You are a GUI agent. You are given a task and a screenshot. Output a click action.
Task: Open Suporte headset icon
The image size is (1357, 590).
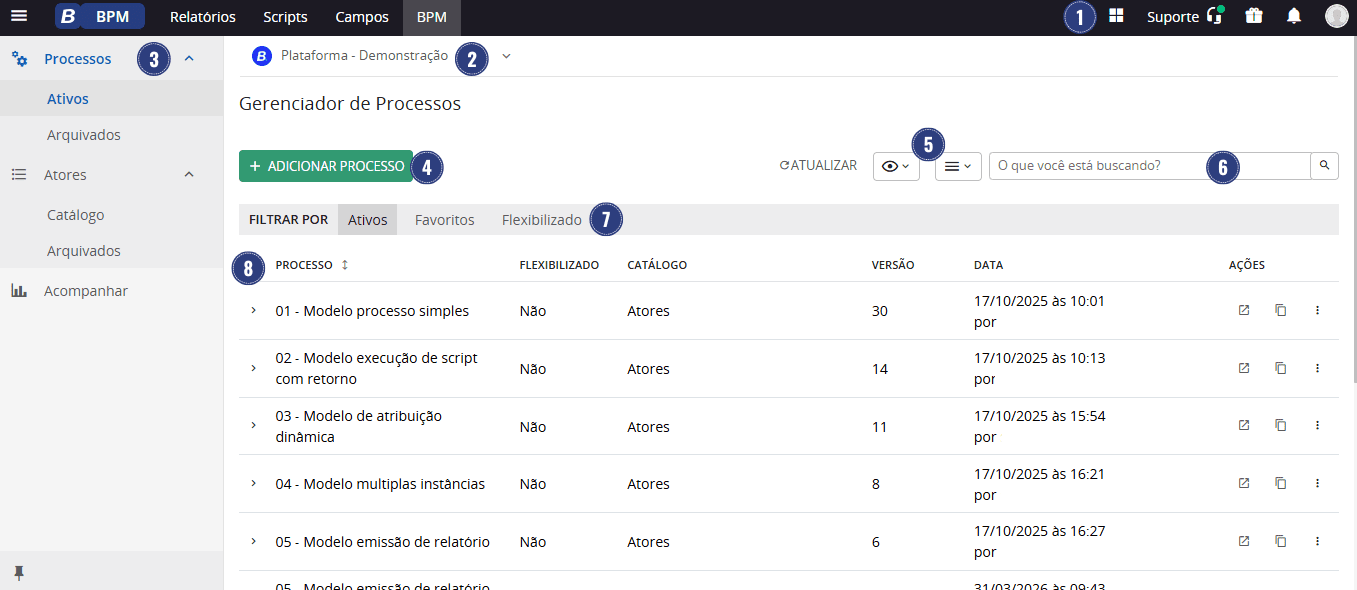(x=1215, y=16)
